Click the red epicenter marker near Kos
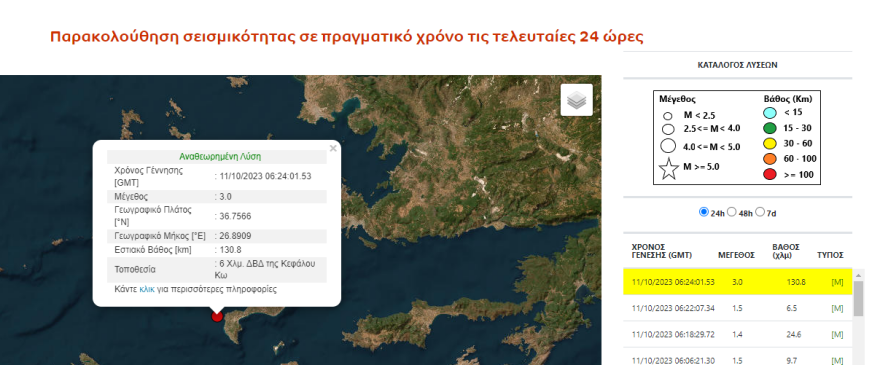Viewport: 880px width, 365px height. tap(217, 316)
